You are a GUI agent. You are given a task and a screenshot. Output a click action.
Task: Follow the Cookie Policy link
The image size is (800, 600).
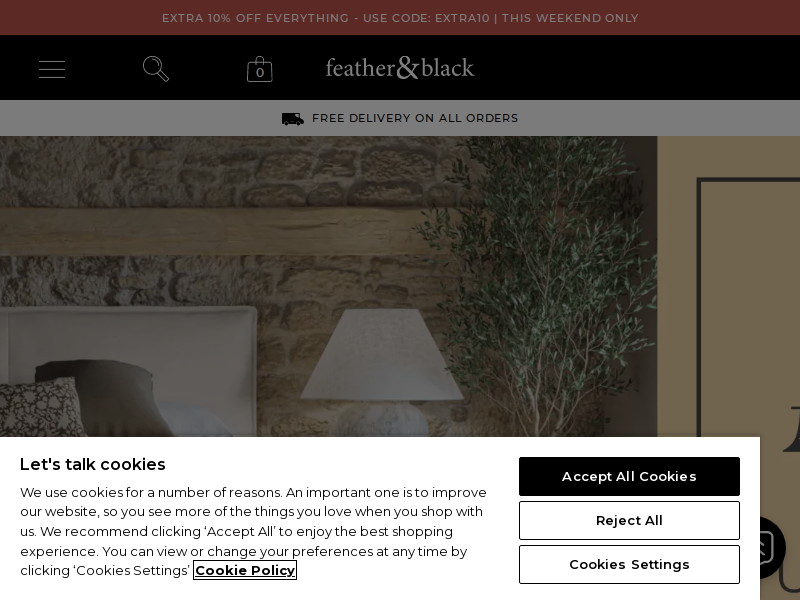click(x=245, y=570)
